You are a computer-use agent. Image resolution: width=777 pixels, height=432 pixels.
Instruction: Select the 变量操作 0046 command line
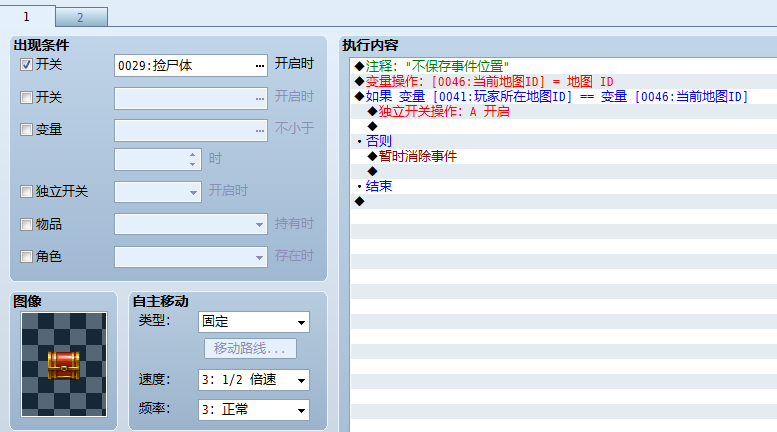point(484,81)
